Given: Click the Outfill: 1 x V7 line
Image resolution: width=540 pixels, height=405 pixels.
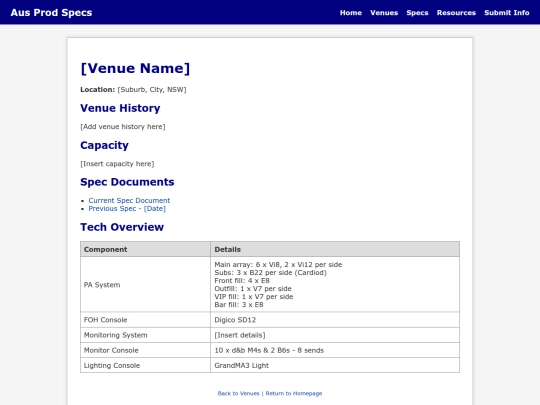Looking at the screenshot, I should [253, 289].
